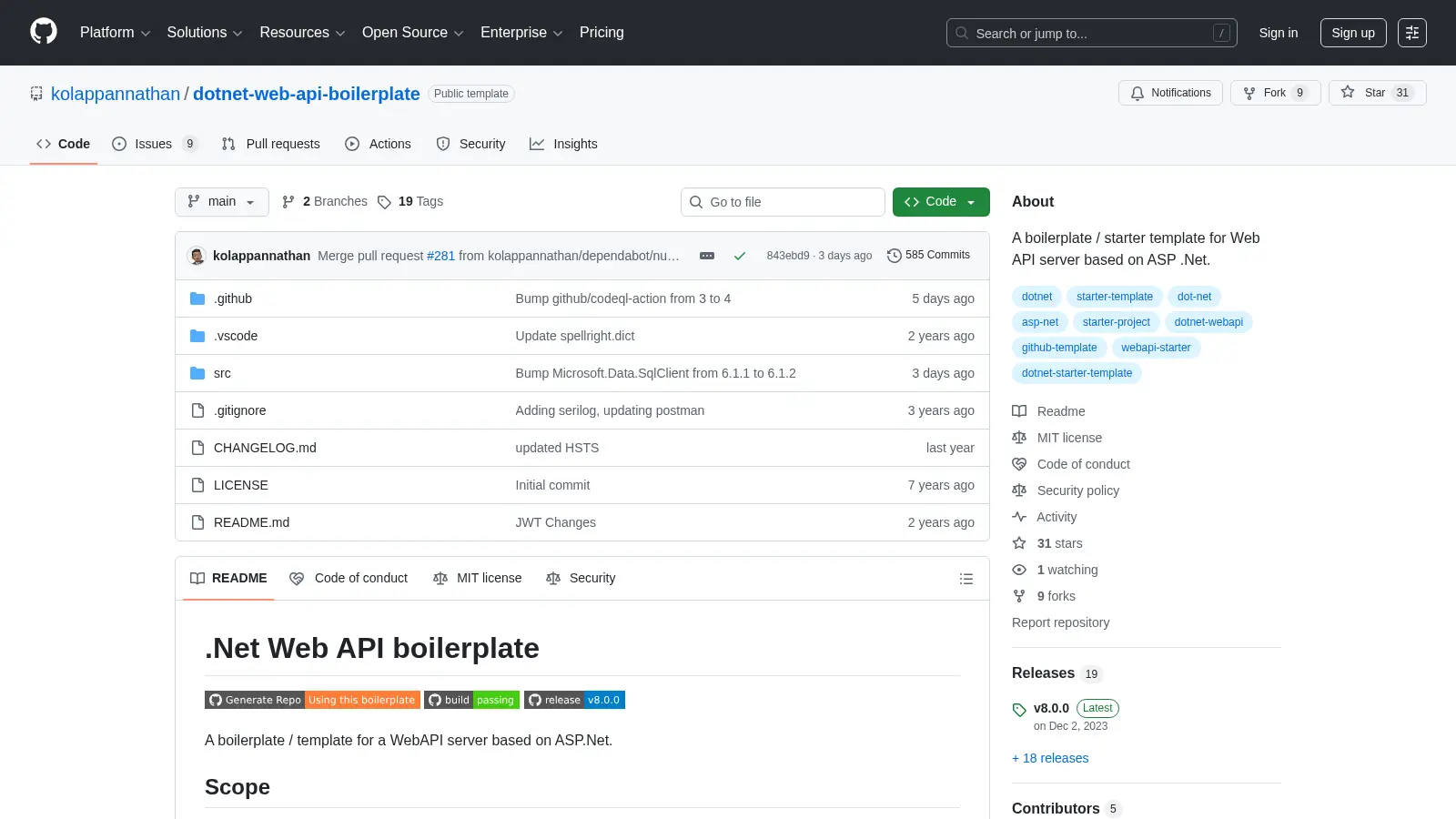1456x819 pixels.
Task: Click the Activity pulse icon
Action: 1019,517
